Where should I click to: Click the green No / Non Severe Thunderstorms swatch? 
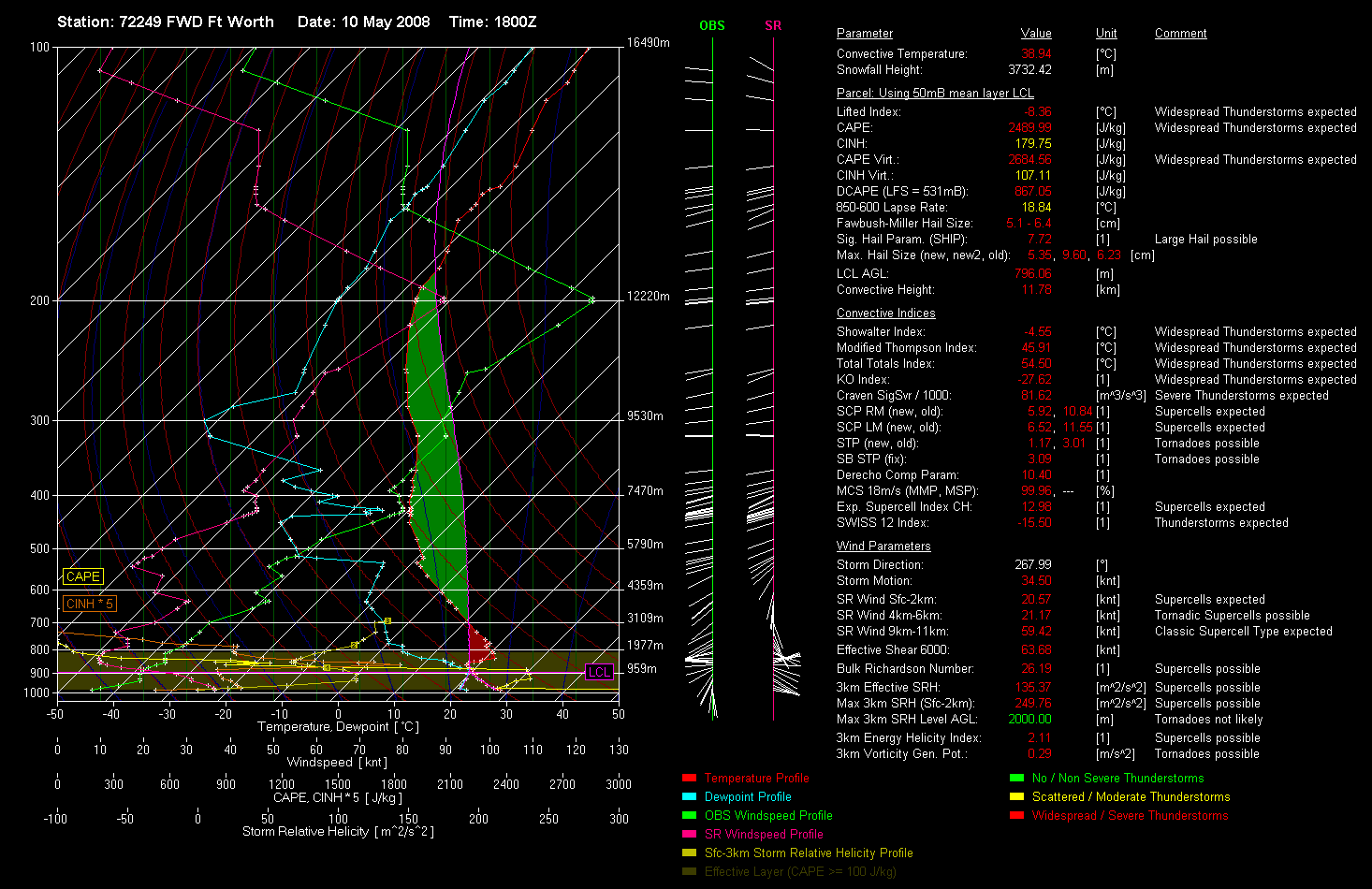pyautogui.click(x=1016, y=778)
